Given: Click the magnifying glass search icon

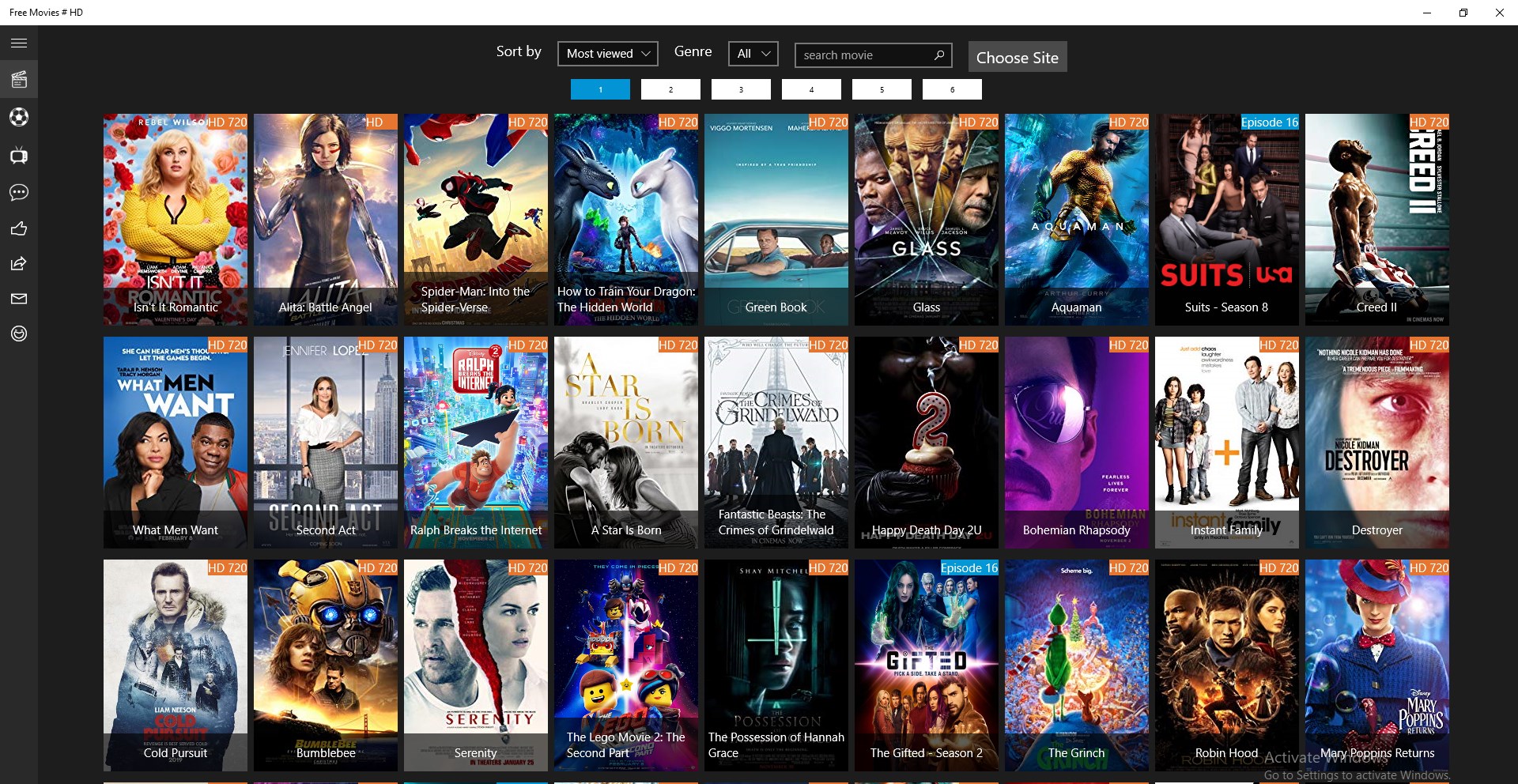Looking at the screenshot, I should pyautogui.click(x=938, y=55).
